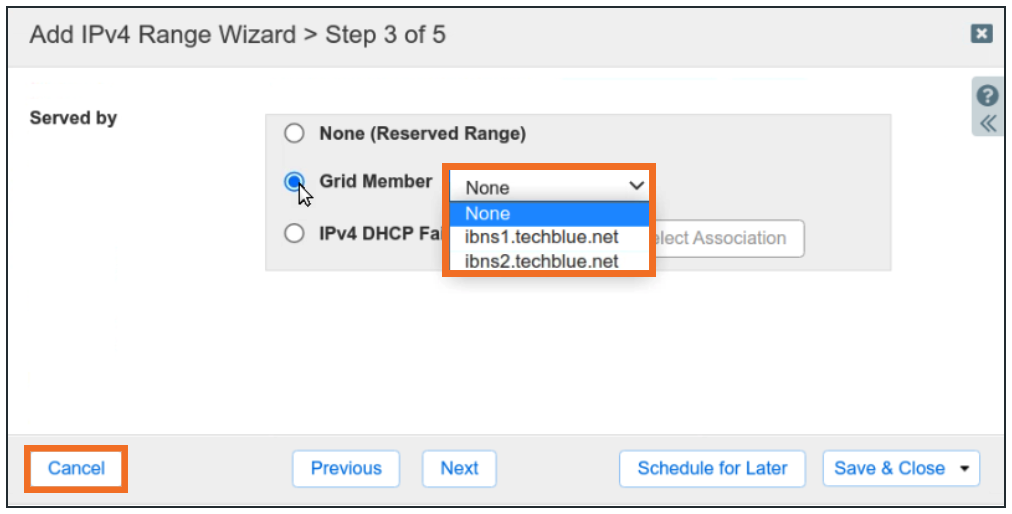Click the Served by field label
This screenshot has width=1012, height=514.
tap(73, 118)
